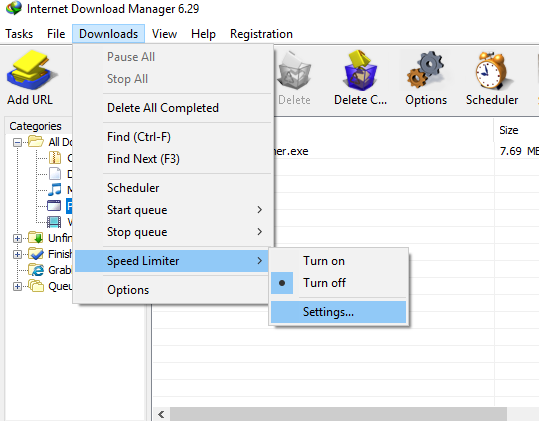Screen dimensions: 539x421
Task: Open the File menu
Action: [56, 34]
